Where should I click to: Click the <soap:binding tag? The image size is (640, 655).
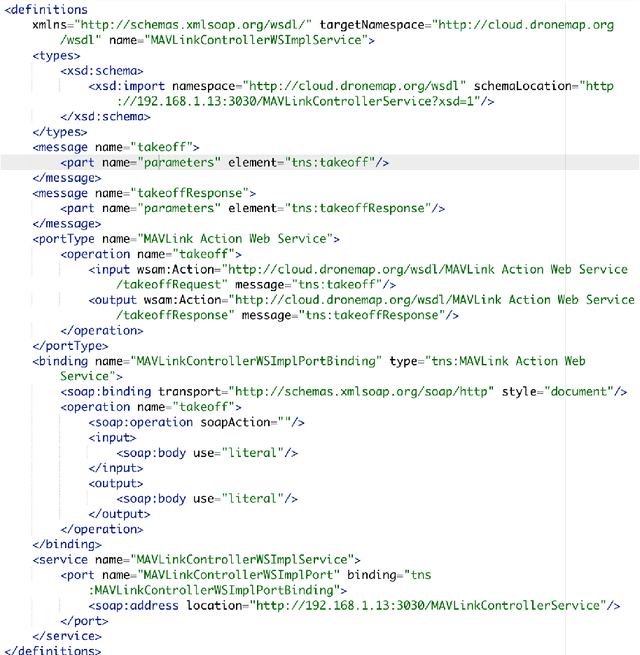coord(106,391)
